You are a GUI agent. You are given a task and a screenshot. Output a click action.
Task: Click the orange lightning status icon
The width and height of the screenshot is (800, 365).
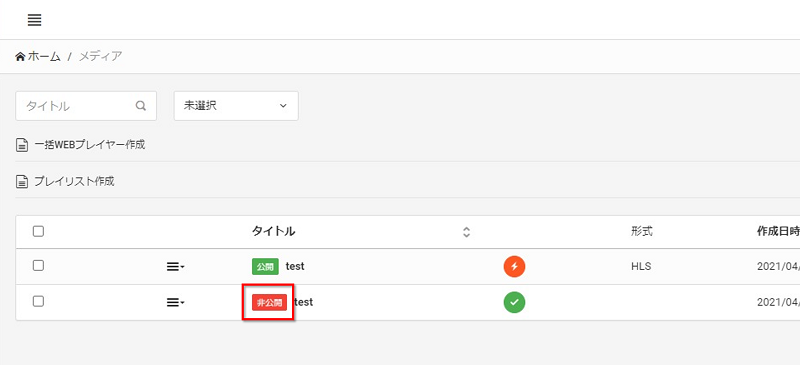tap(514, 266)
